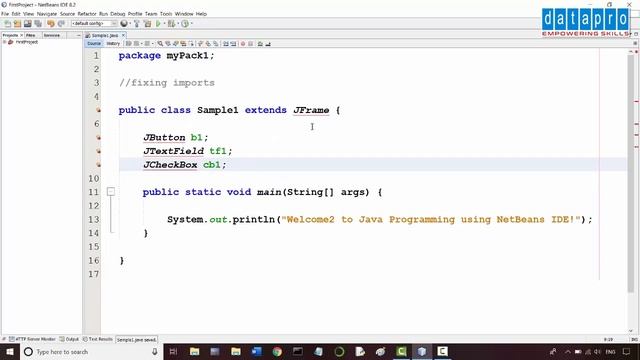
Task: Click the JFrame class name in code
Action: tap(311, 110)
